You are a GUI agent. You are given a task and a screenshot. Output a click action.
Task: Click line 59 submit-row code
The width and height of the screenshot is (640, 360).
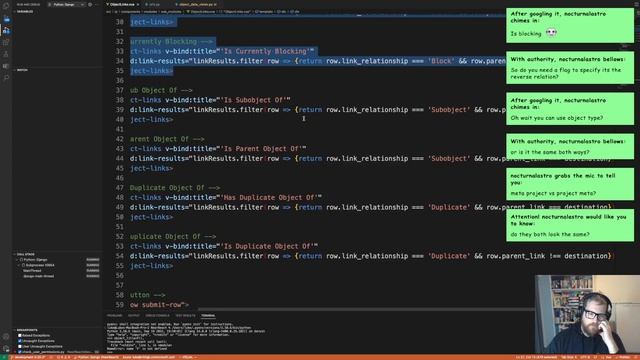[x=159, y=305]
